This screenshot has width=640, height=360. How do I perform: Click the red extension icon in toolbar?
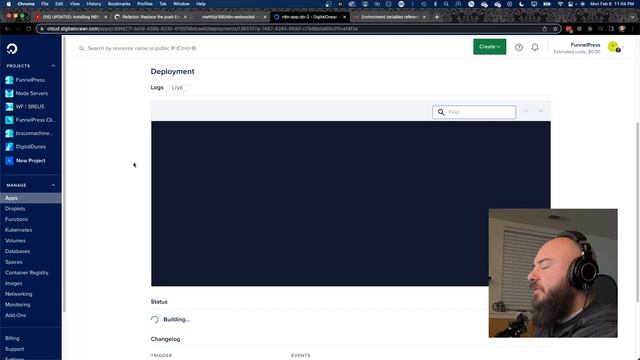569,29
